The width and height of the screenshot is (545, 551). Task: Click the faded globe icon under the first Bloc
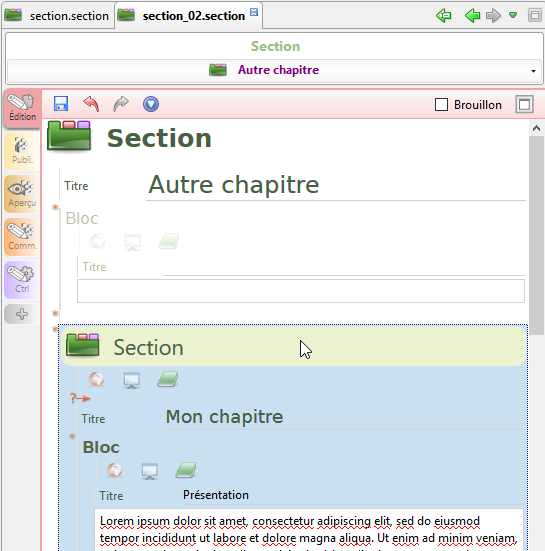[x=97, y=241]
